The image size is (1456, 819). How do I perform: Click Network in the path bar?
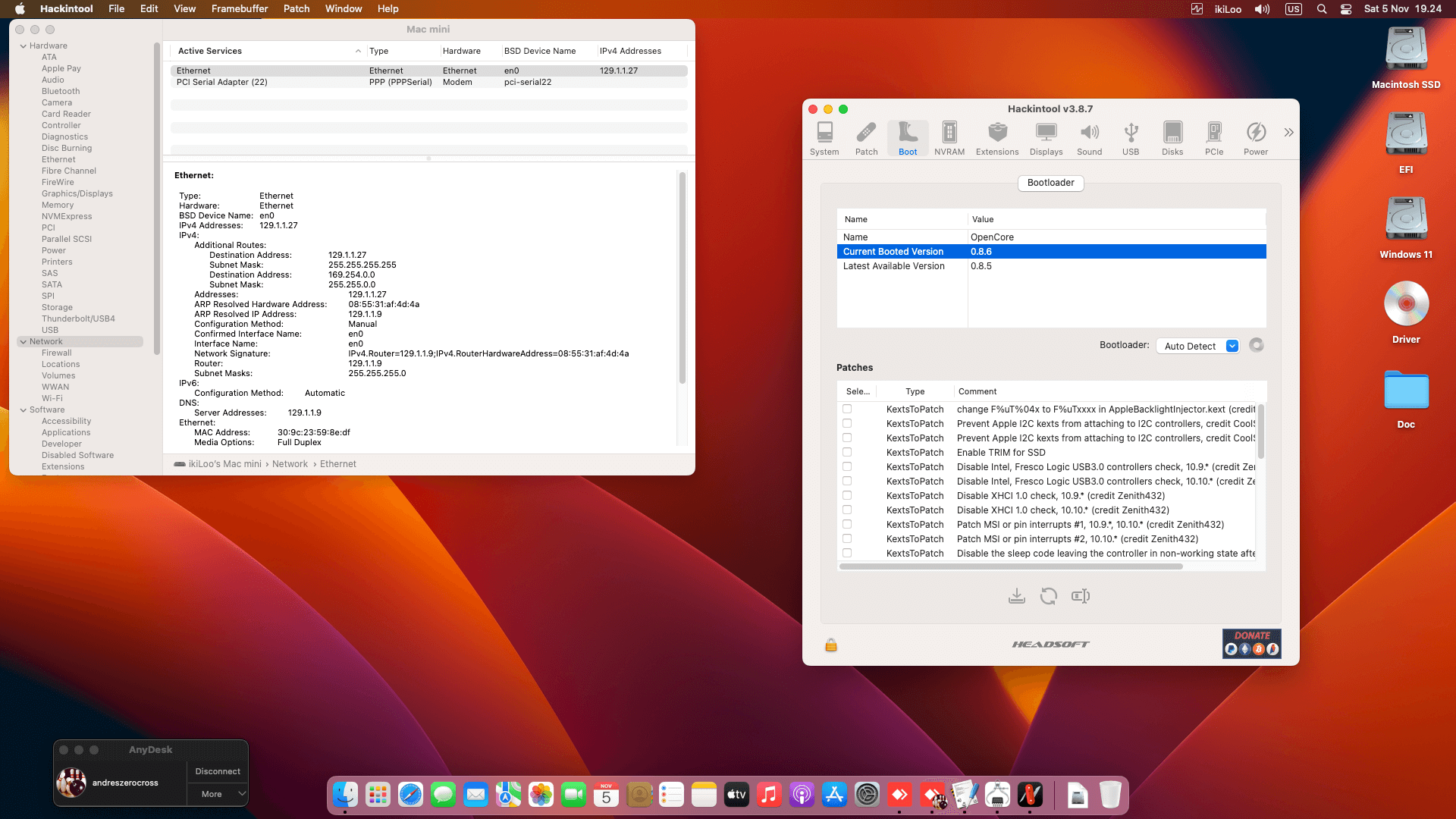(x=290, y=464)
